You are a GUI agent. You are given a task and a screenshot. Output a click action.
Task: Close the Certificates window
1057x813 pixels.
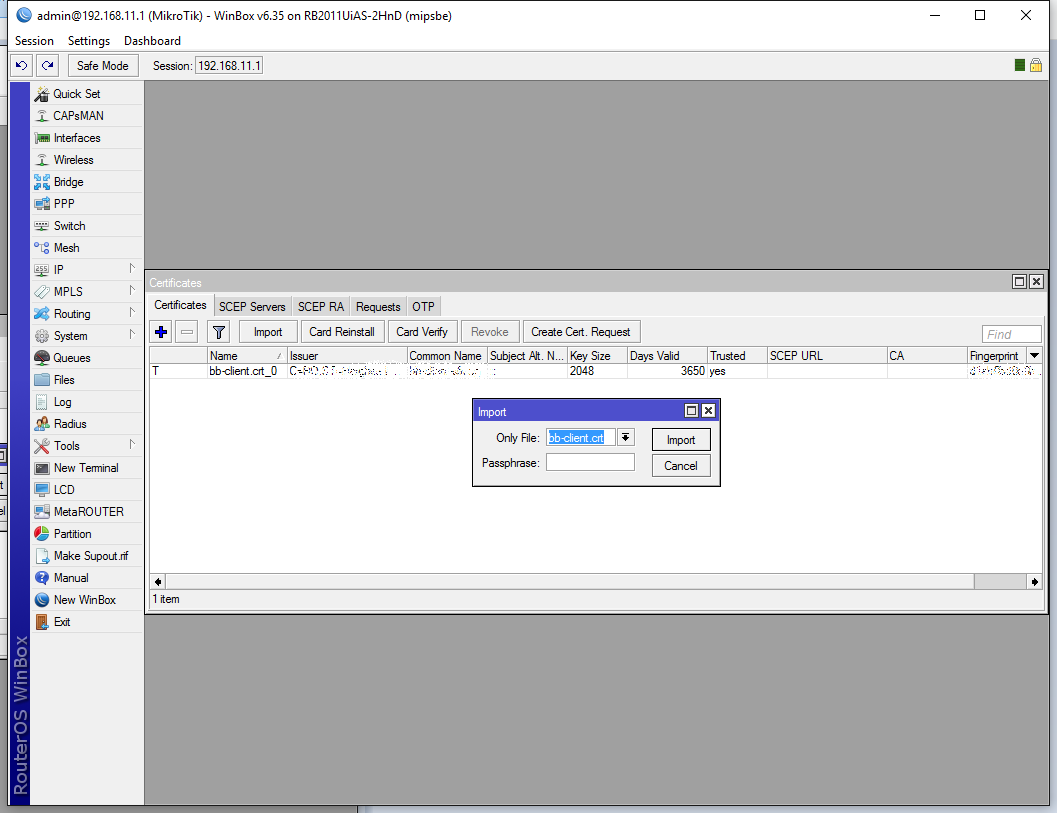tap(1037, 282)
